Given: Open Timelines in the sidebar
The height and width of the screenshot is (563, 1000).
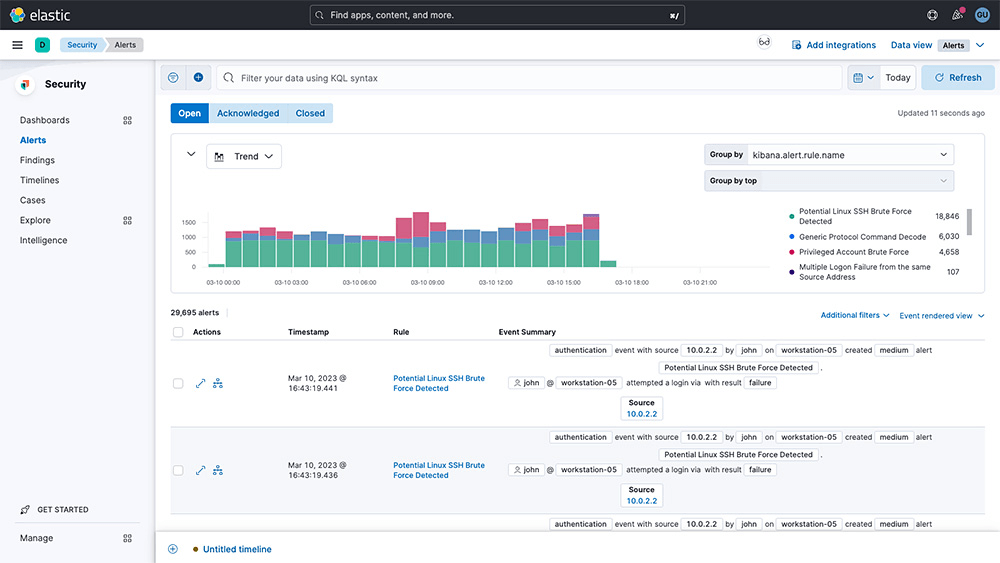Looking at the screenshot, I should click(40, 180).
